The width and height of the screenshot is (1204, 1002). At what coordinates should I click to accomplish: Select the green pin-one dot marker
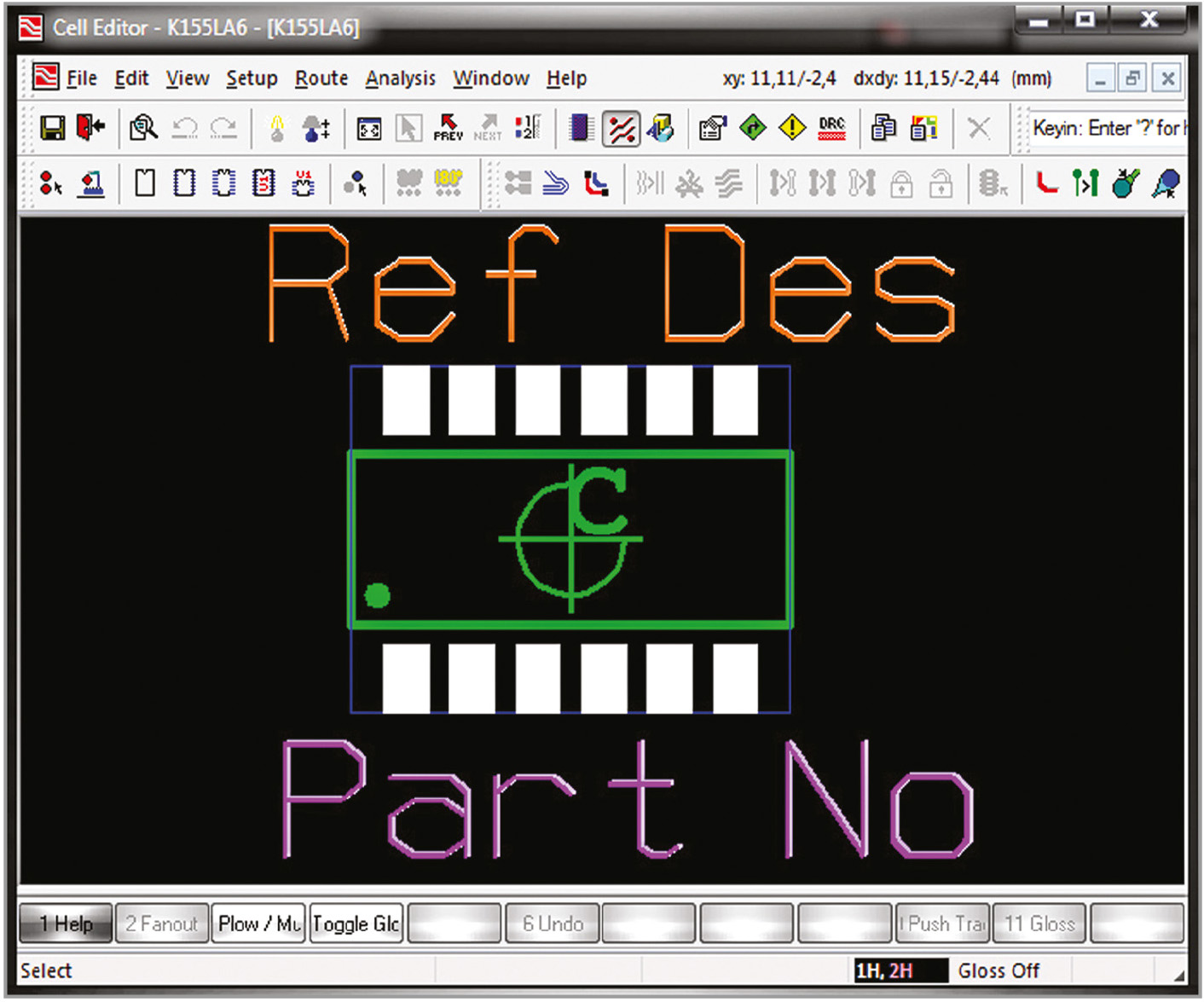(x=377, y=595)
